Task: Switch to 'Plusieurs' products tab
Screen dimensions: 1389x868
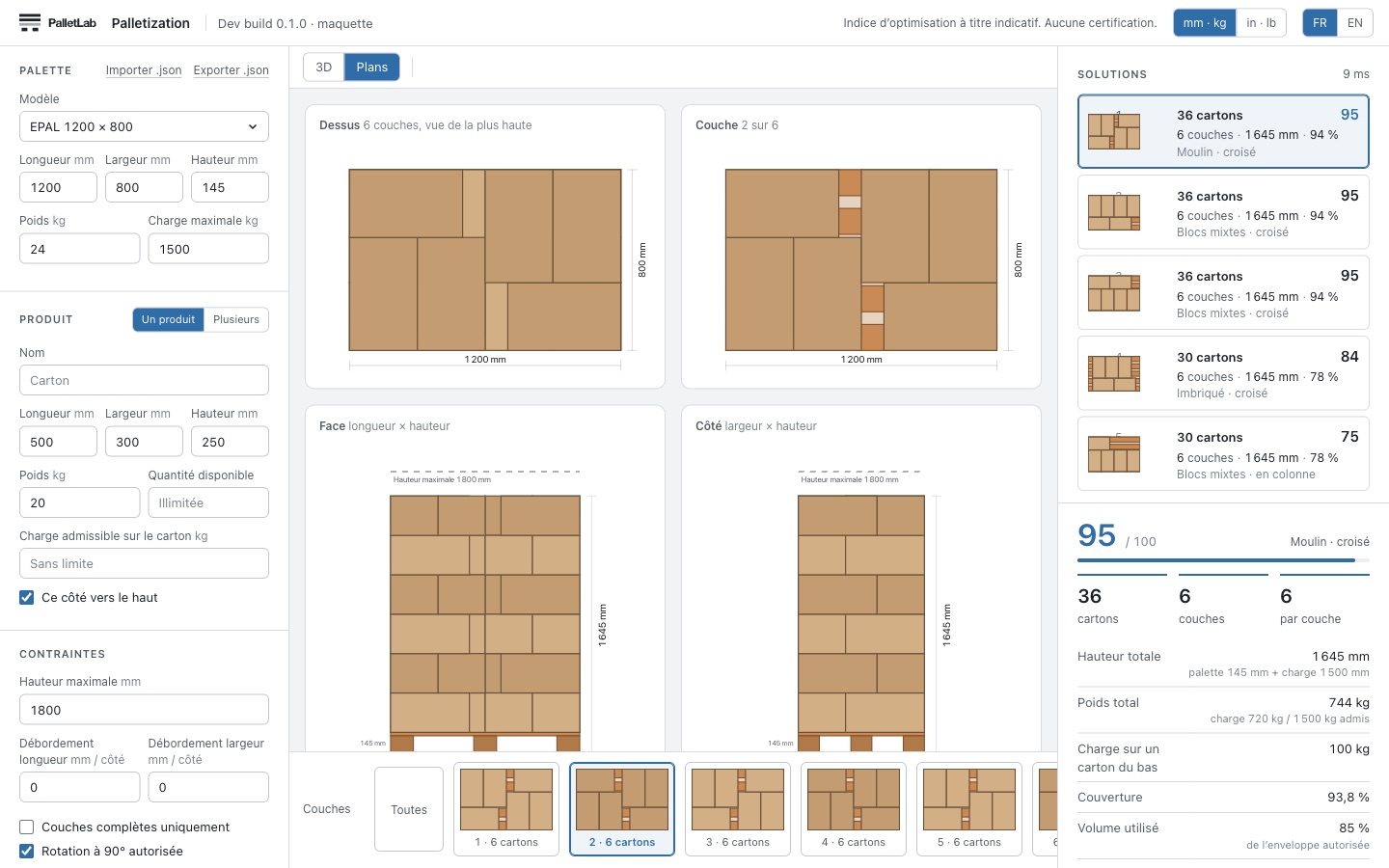Action: coord(236,319)
